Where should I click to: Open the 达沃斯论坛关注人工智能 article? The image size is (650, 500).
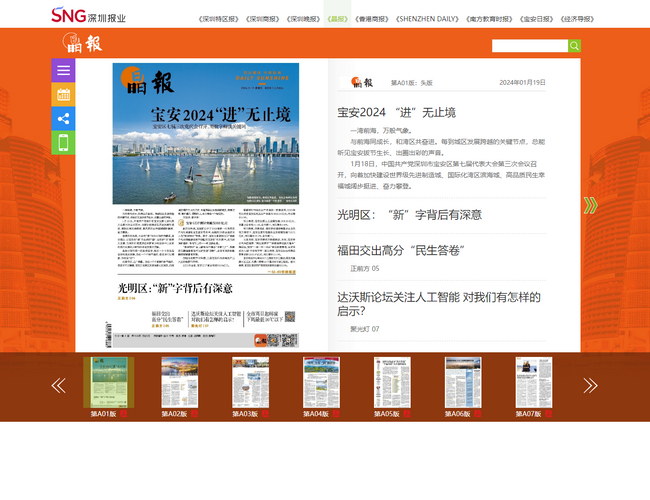coord(438,304)
